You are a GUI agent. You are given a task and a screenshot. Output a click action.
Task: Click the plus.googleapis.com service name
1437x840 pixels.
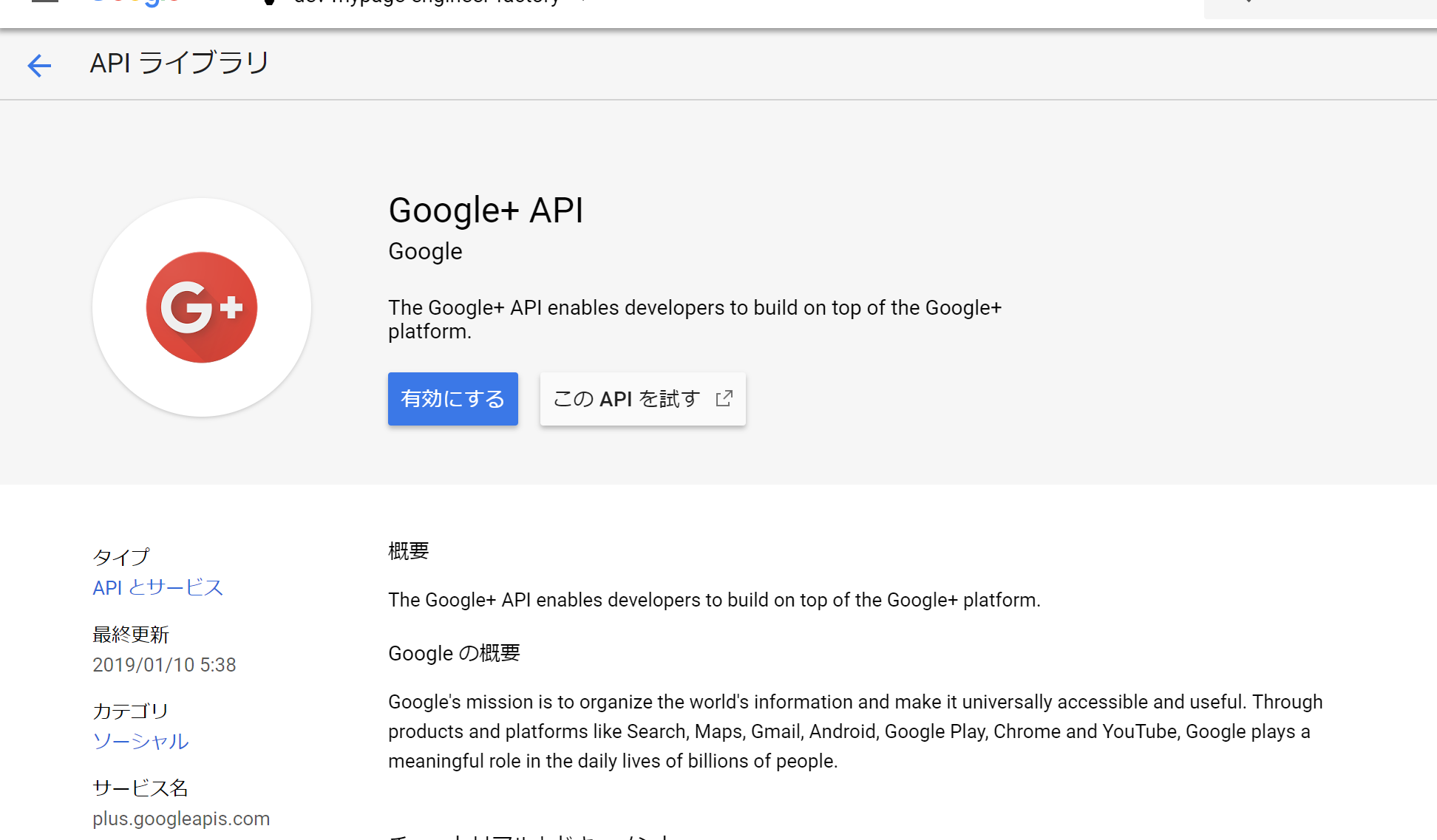181,818
